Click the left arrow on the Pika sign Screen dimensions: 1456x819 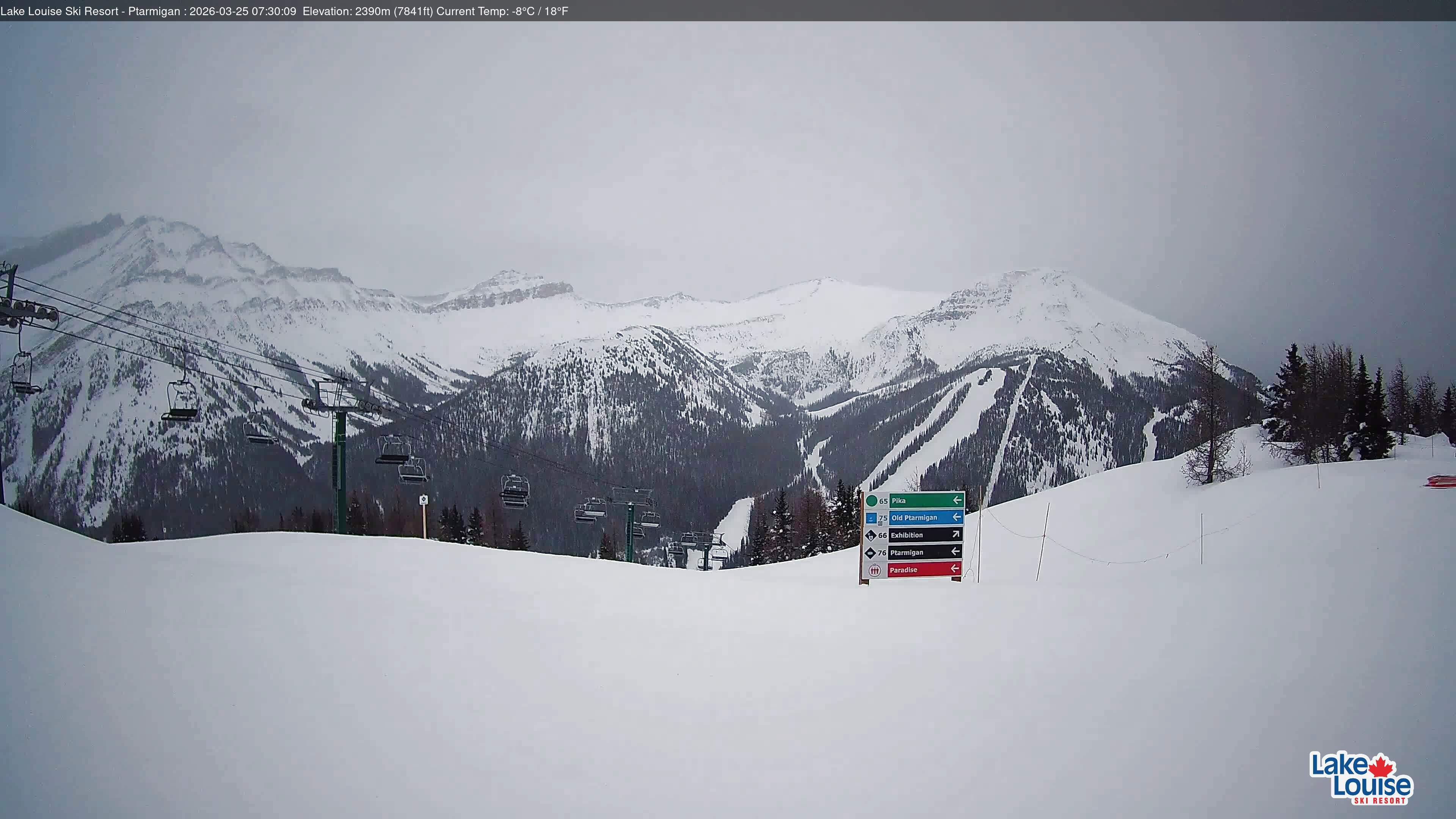(957, 500)
